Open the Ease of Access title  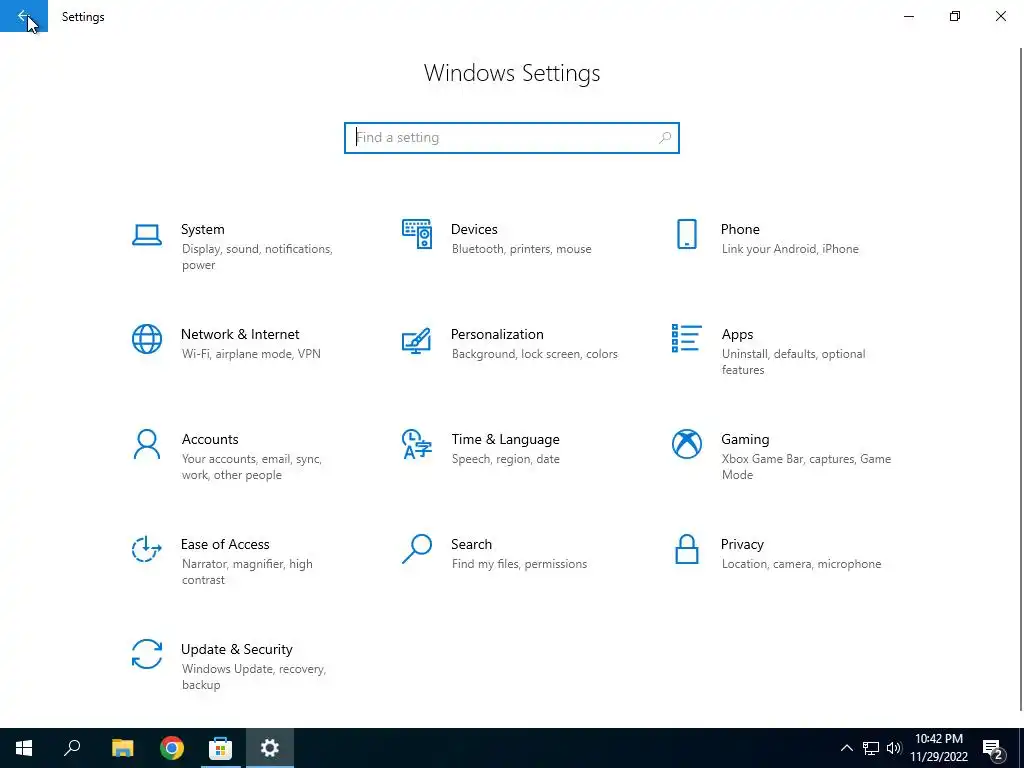pos(225,545)
